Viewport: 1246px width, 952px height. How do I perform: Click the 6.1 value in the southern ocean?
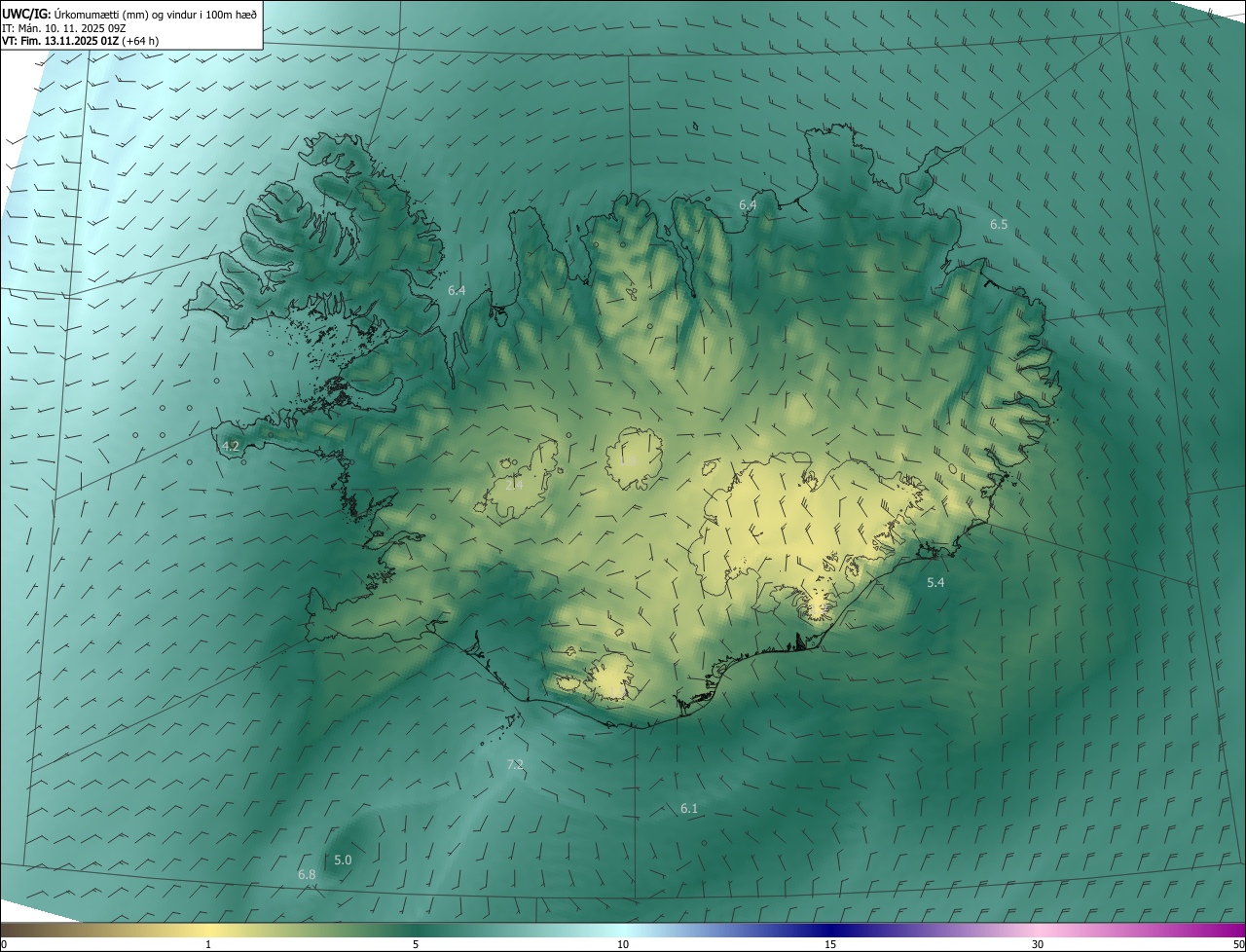tap(689, 809)
